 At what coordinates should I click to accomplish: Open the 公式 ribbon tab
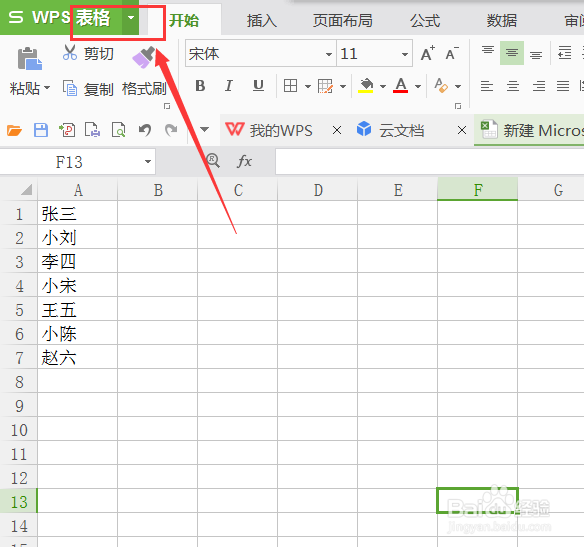[425, 20]
